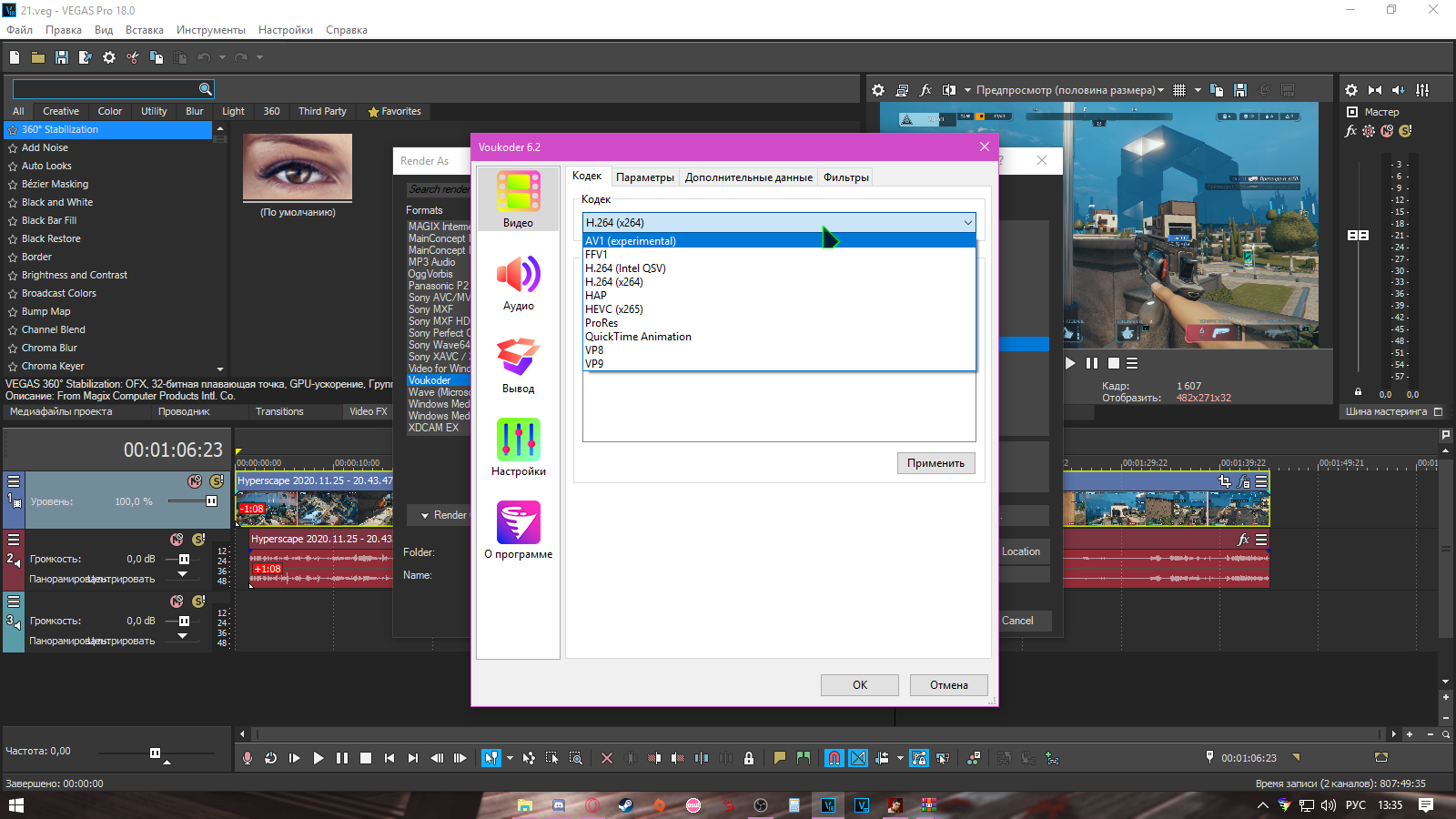The height and width of the screenshot is (819, 1456).
Task: Open preview quality dropdown Предпросмотр
Action: tap(1069, 90)
